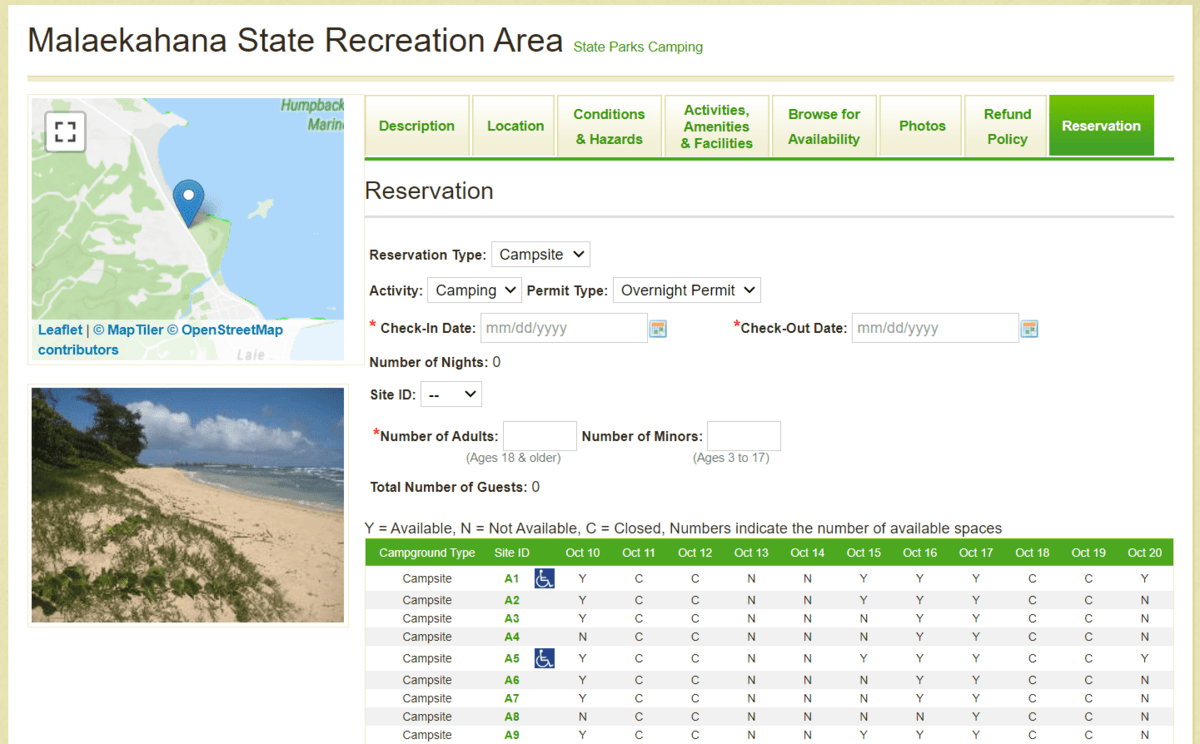
Task: Open the Photos tab
Action: pyautogui.click(x=922, y=126)
